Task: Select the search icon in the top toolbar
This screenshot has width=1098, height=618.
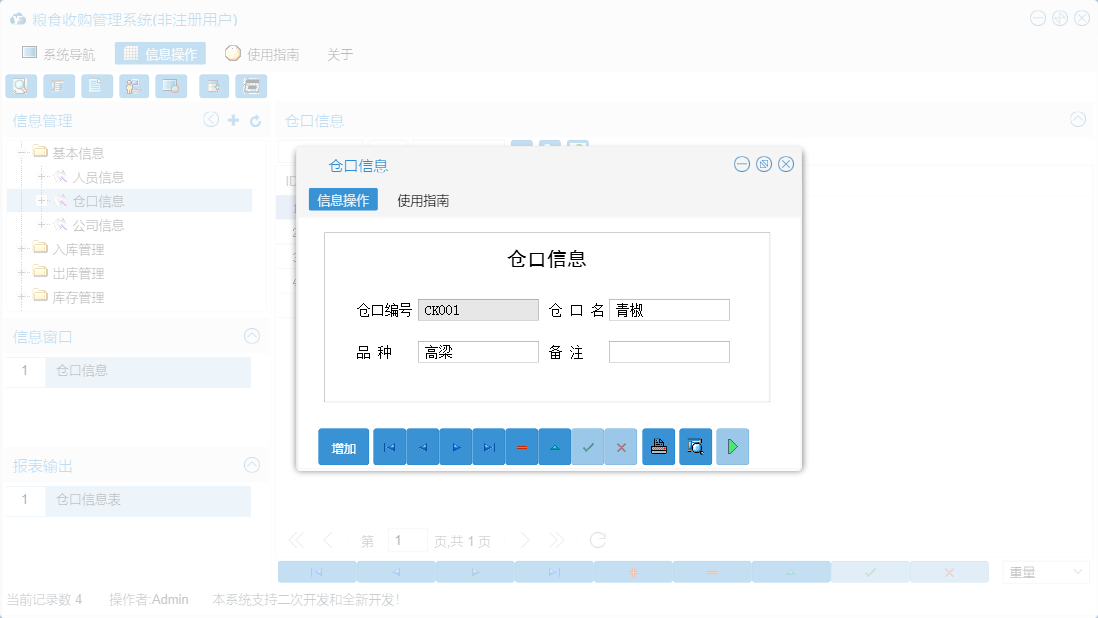Action: pyautogui.click(x=20, y=86)
